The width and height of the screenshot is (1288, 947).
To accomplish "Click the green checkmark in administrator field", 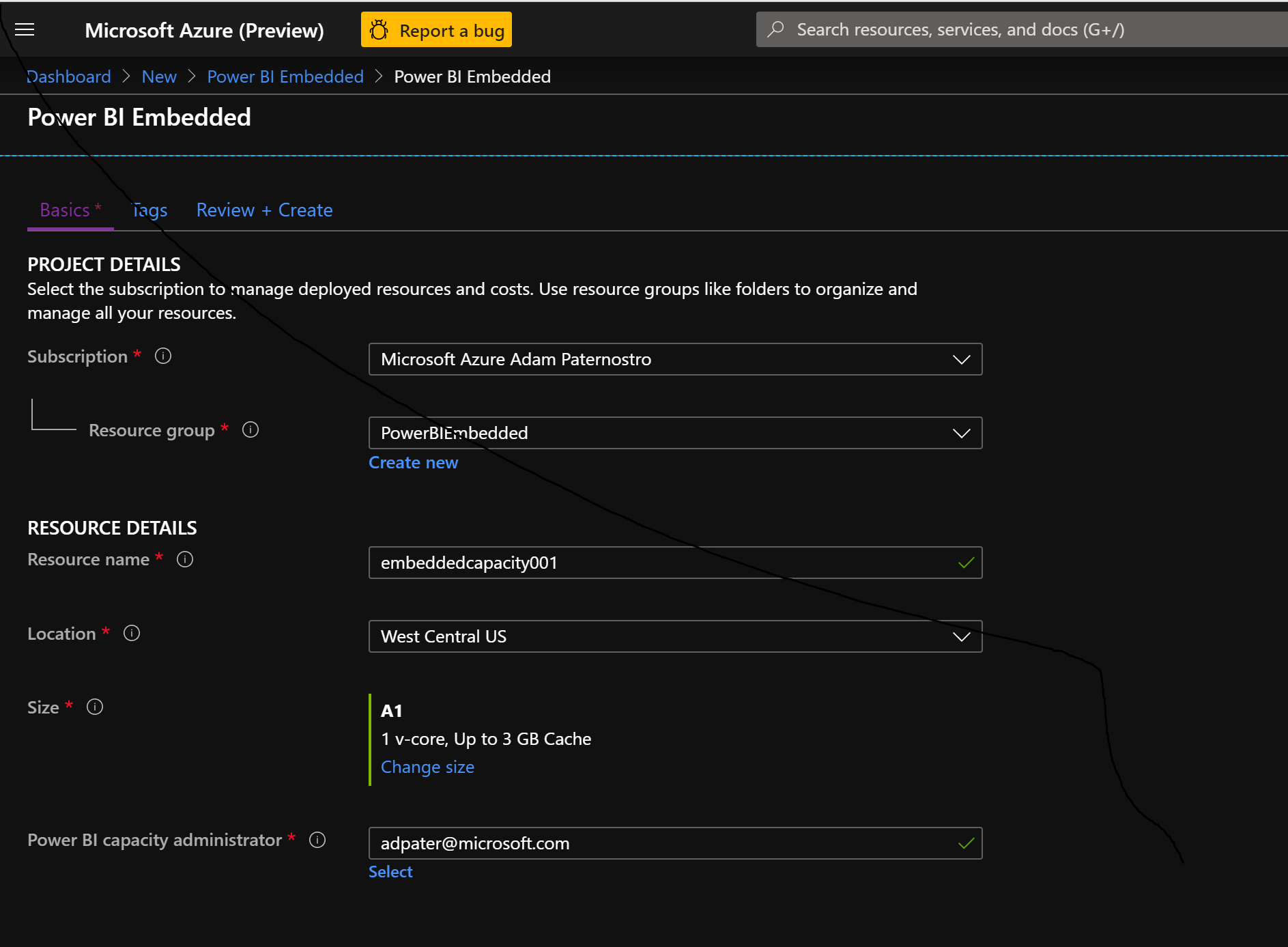I will (966, 843).
